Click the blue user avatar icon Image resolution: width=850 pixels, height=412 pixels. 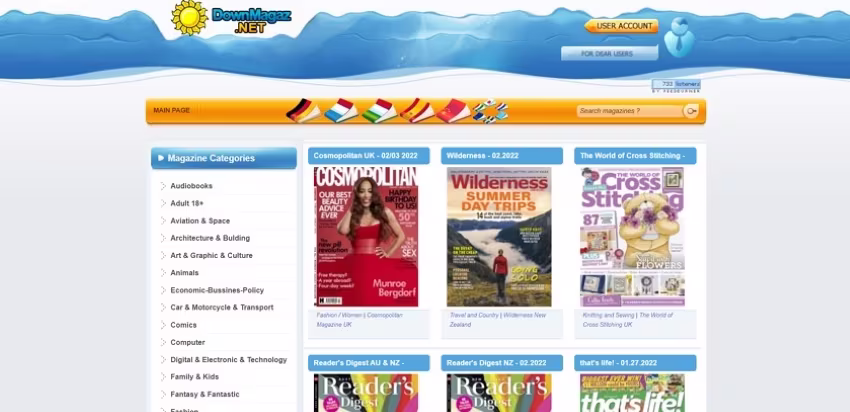tap(679, 37)
